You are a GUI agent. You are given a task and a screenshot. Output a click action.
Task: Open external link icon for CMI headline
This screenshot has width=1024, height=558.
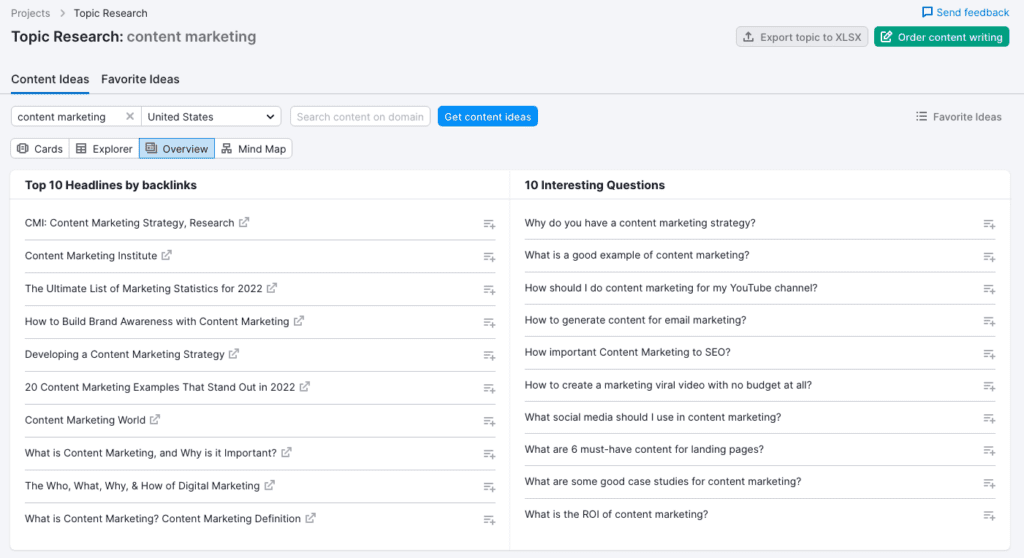[244, 222]
